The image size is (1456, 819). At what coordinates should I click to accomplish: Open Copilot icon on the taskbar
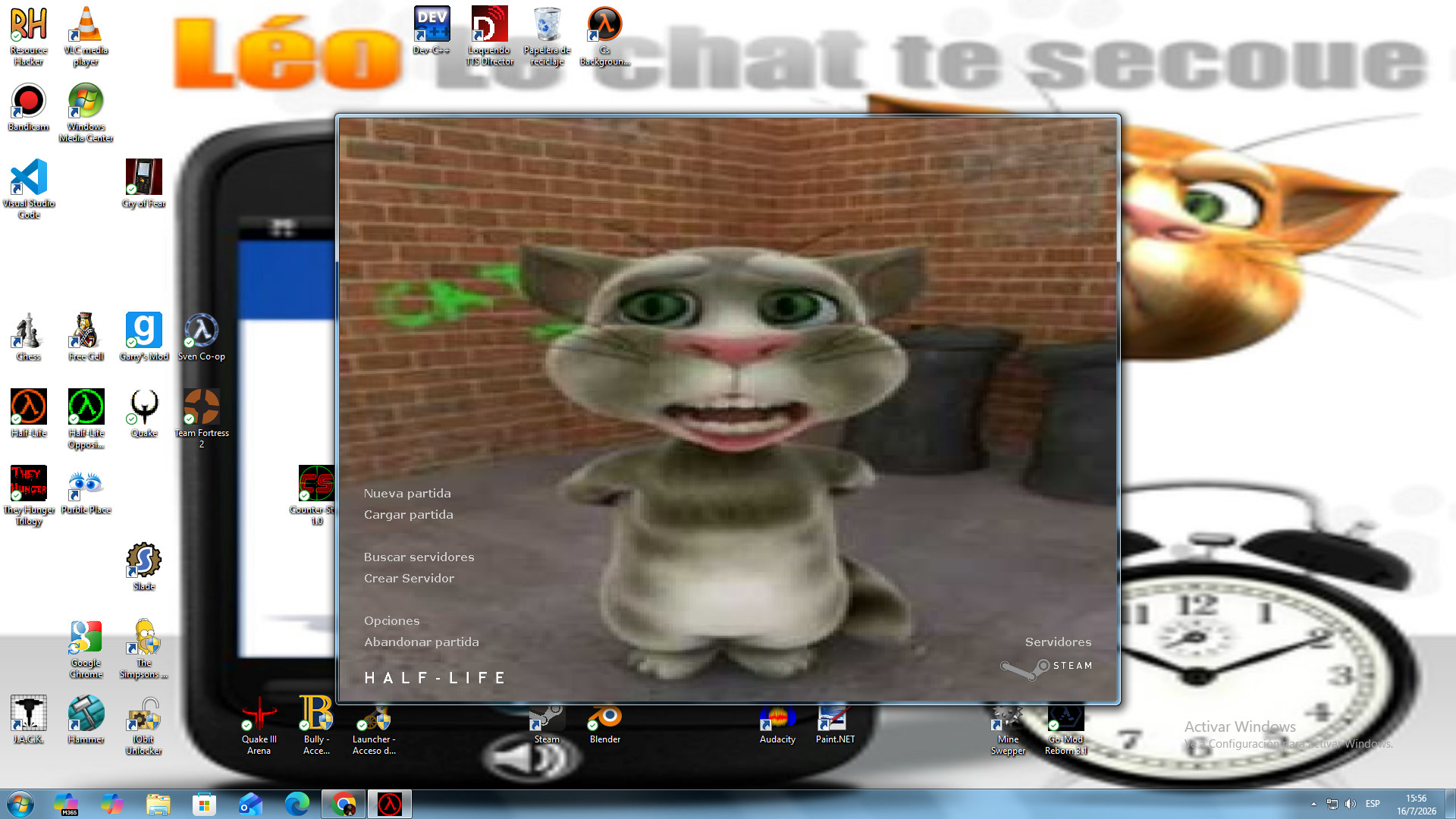coord(112,804)
